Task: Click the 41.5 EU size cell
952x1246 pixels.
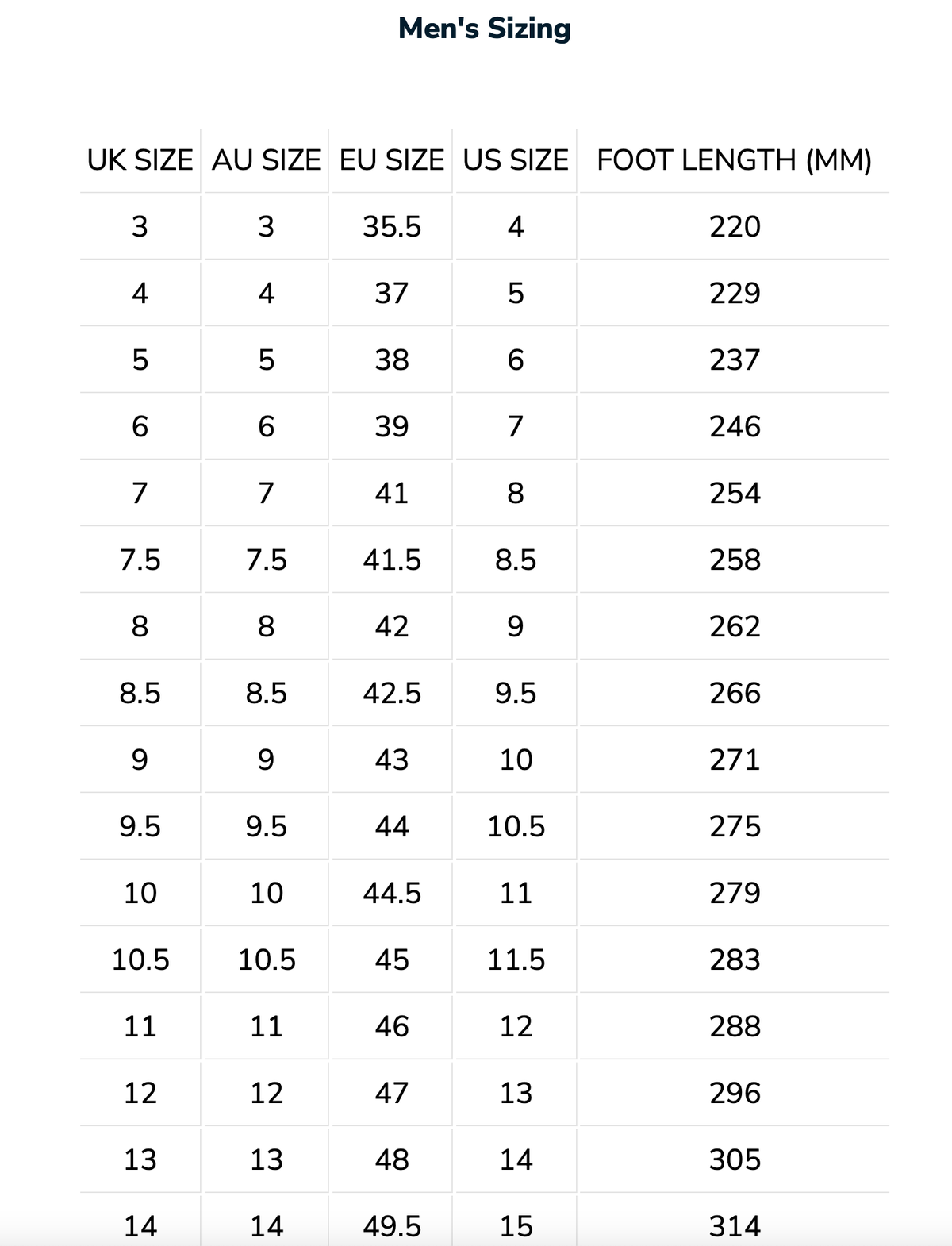Action: (x=392, y=560)
